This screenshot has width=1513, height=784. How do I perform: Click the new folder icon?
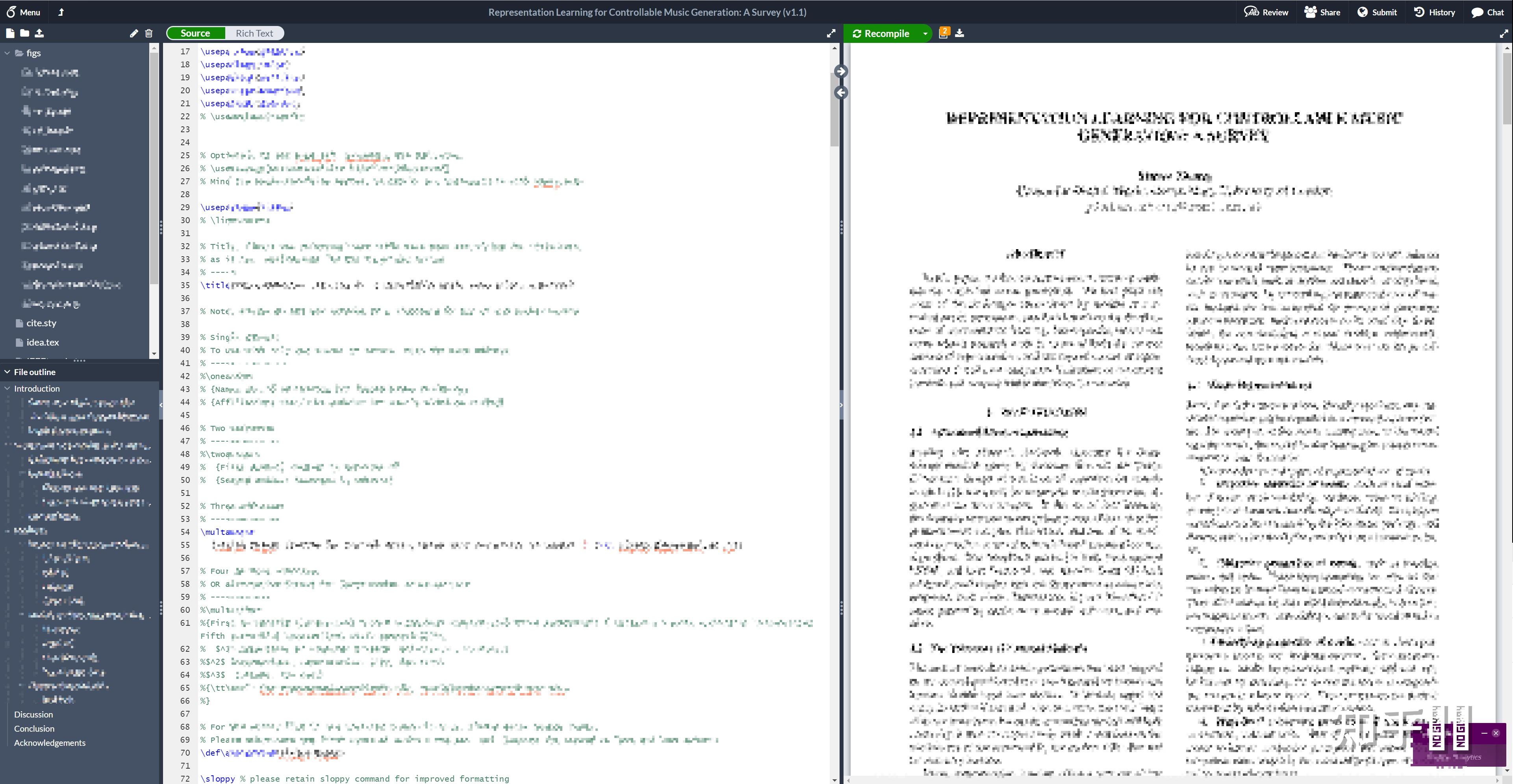pos(25,33)
